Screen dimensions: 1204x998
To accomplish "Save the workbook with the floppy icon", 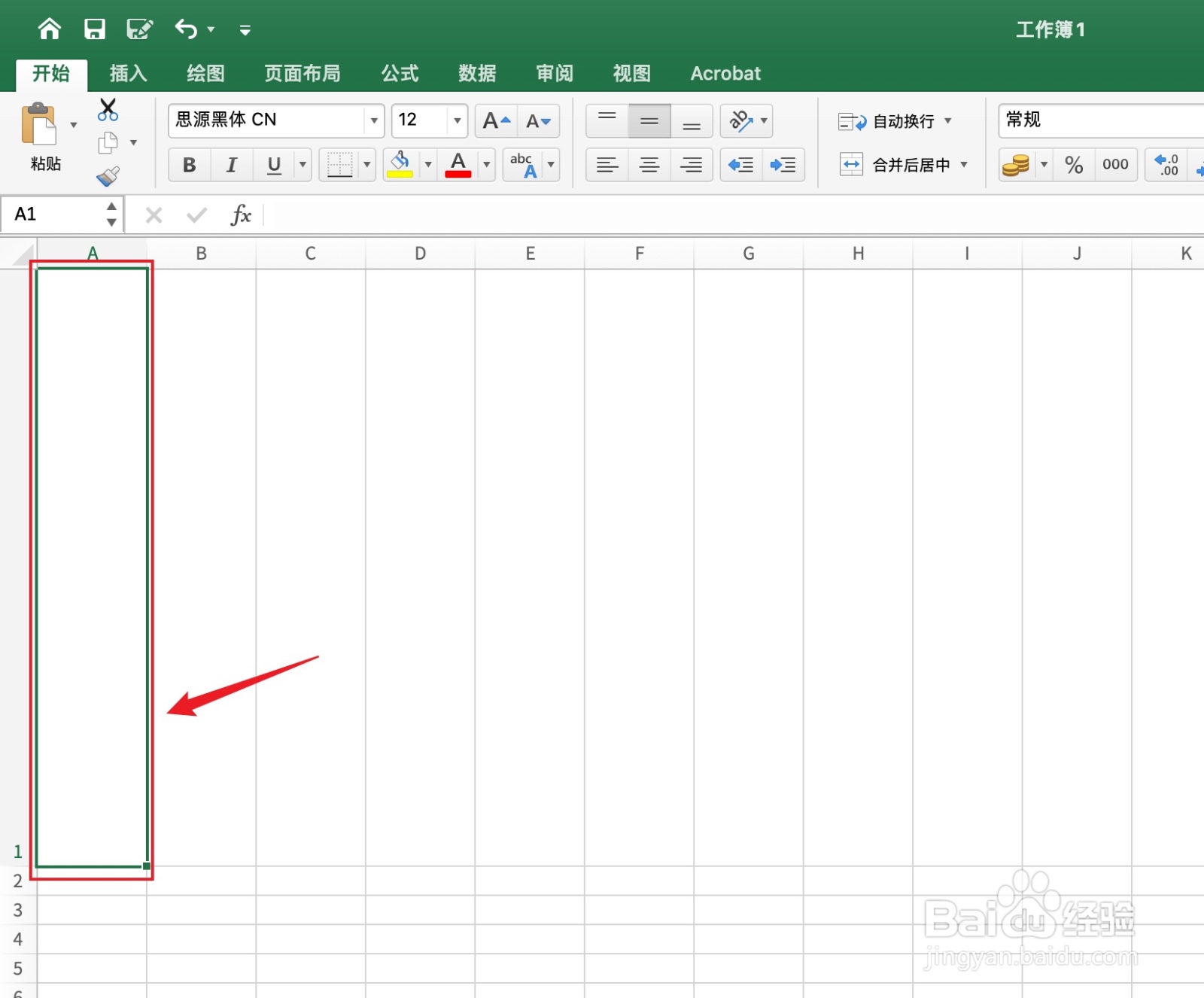I will click(95, 29).
